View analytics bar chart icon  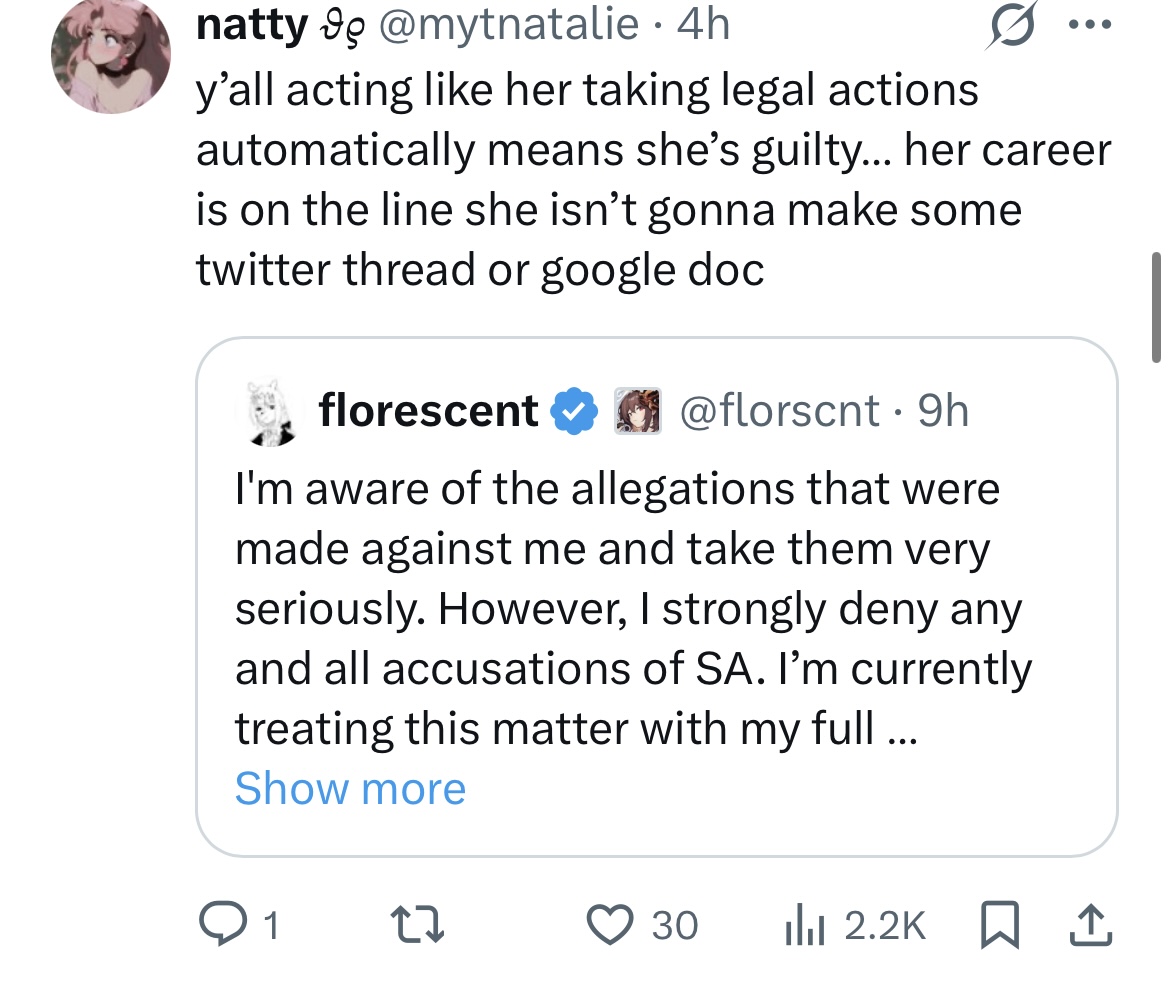[x=804, y=925]
